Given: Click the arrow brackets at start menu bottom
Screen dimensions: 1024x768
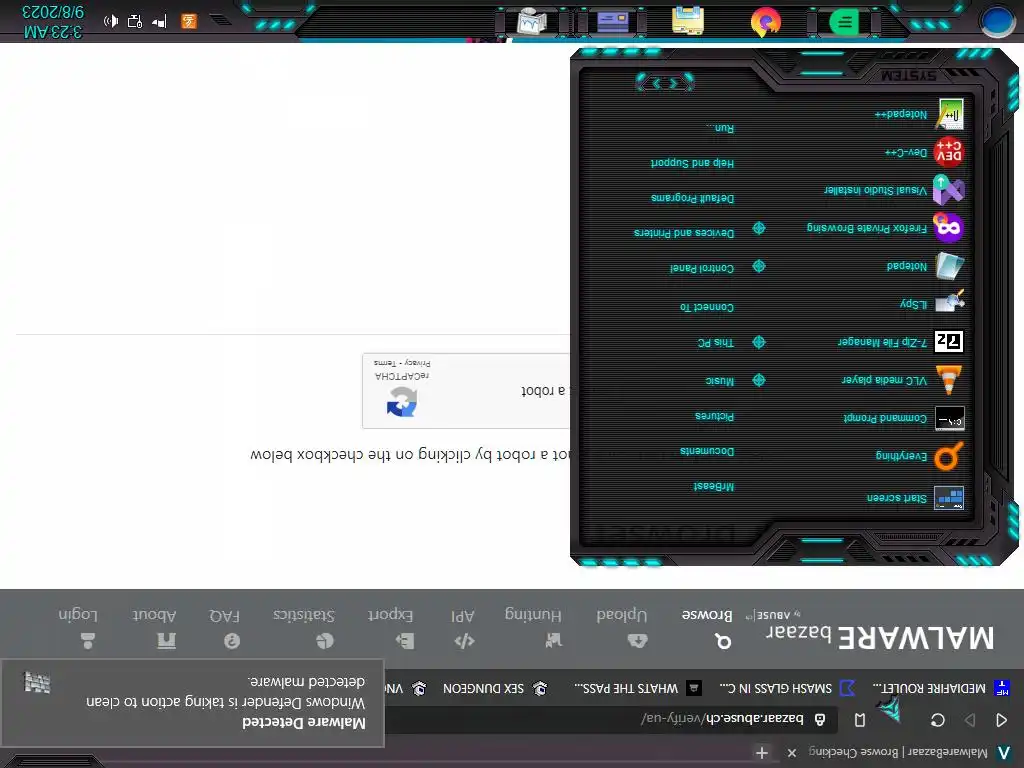Looking at the screenshot, I should (x=664, y=83).
